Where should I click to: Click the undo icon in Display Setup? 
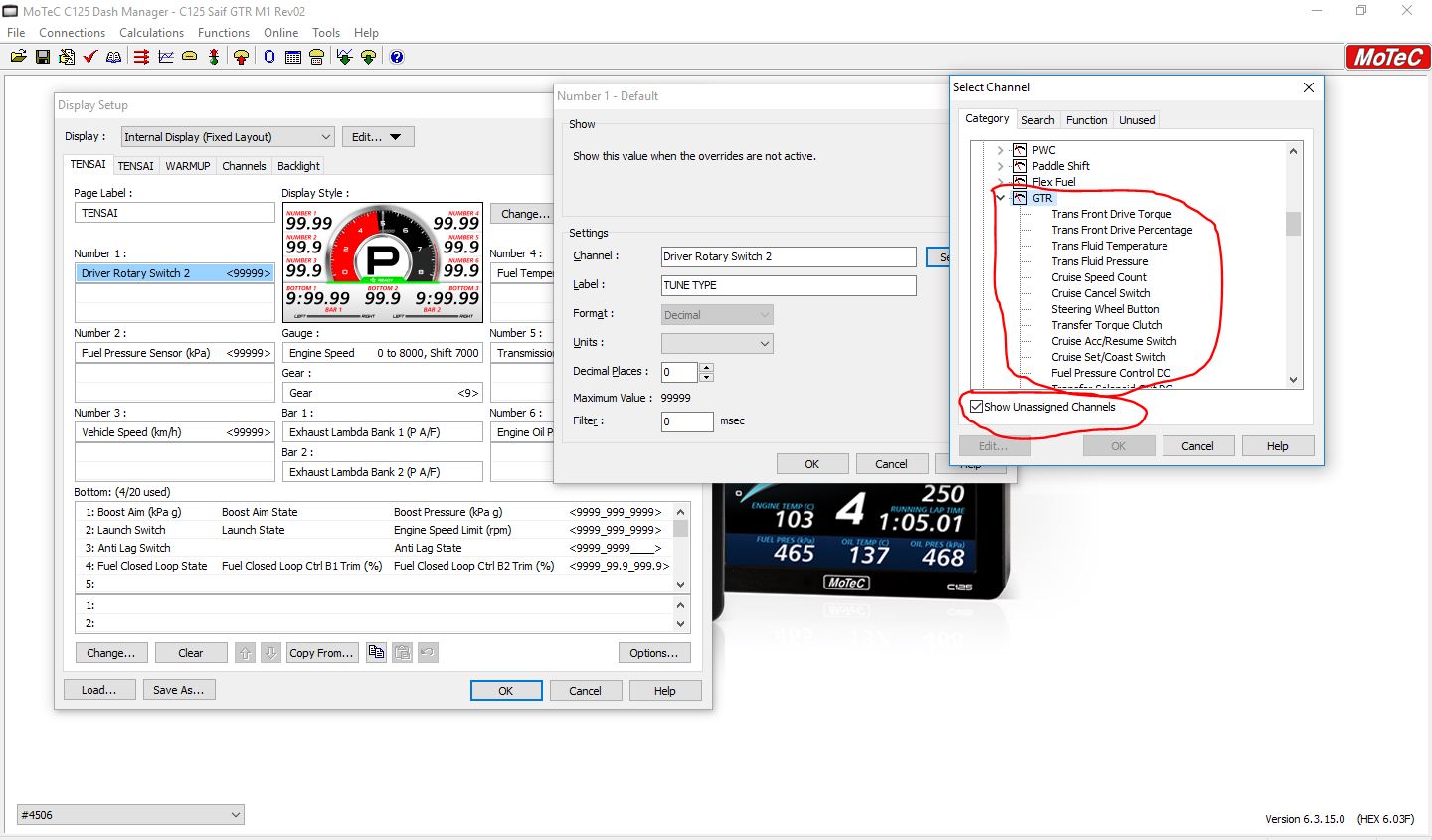[x=428, y=653]
